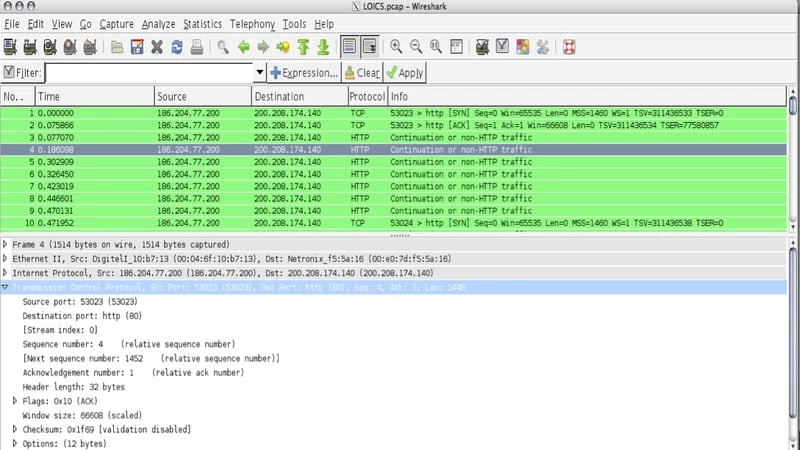Jump to the last packet arrow icon
The width and height of the screenshot is (800, 450).
[322, 46]
